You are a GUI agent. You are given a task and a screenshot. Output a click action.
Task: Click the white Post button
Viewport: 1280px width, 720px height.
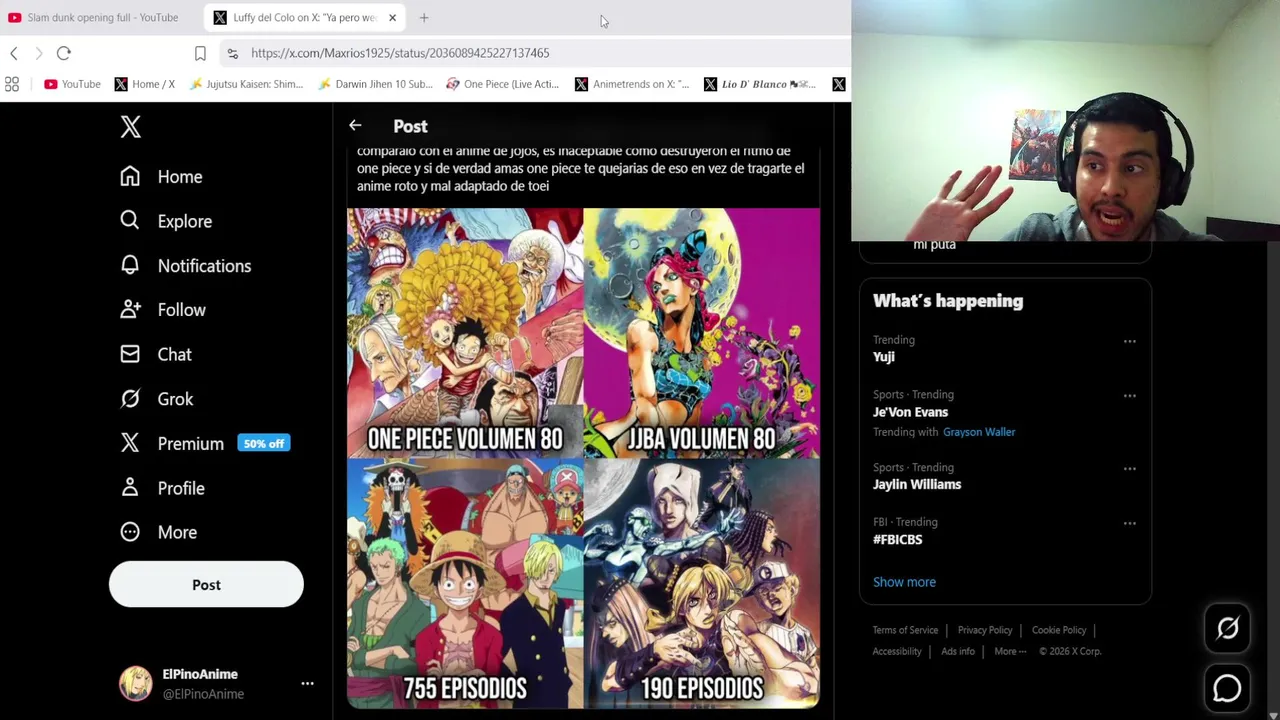206,585
